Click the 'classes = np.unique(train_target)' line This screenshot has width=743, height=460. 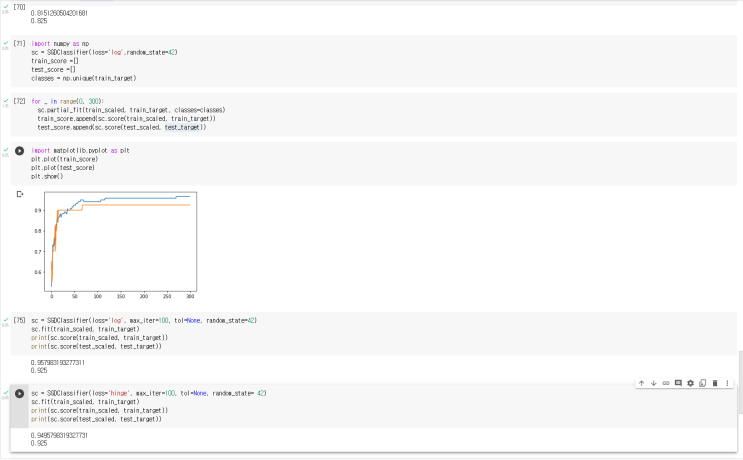(x=84, y=78)
